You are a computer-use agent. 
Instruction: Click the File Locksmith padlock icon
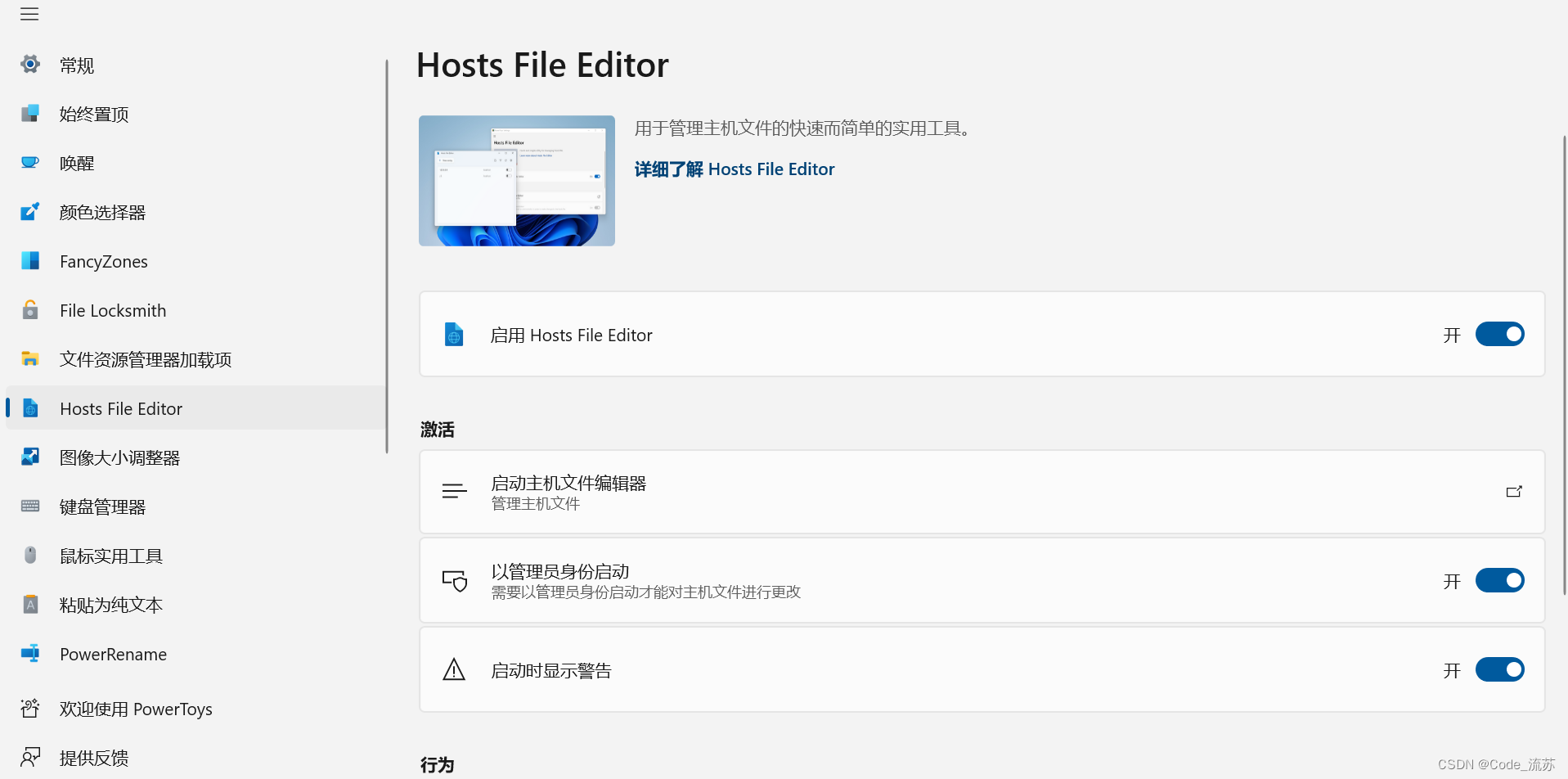[x=30, y=309]
